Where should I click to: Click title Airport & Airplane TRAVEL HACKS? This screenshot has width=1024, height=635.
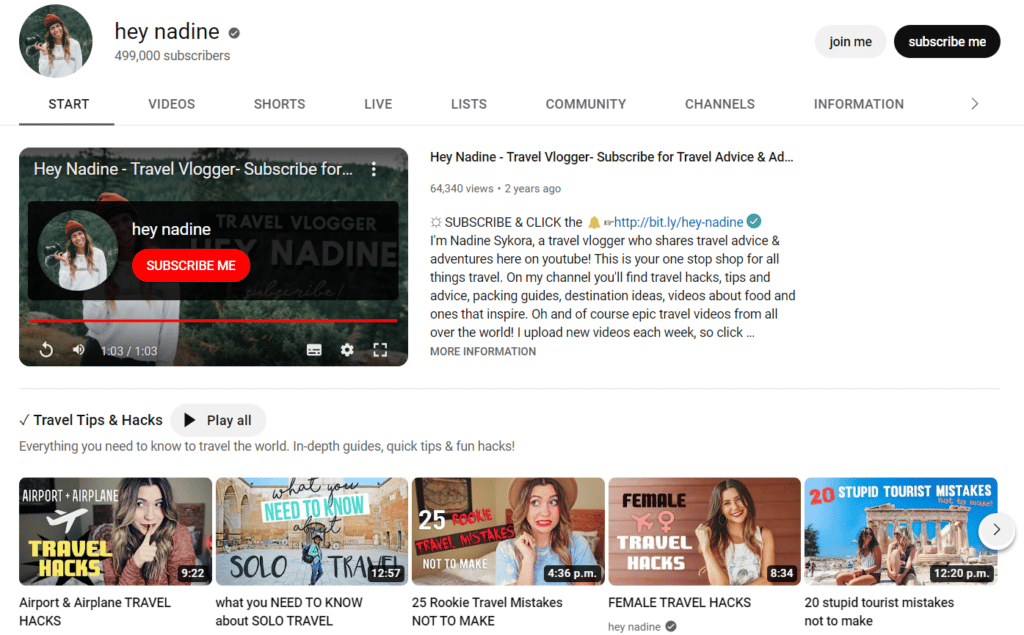tap(95, 611)
